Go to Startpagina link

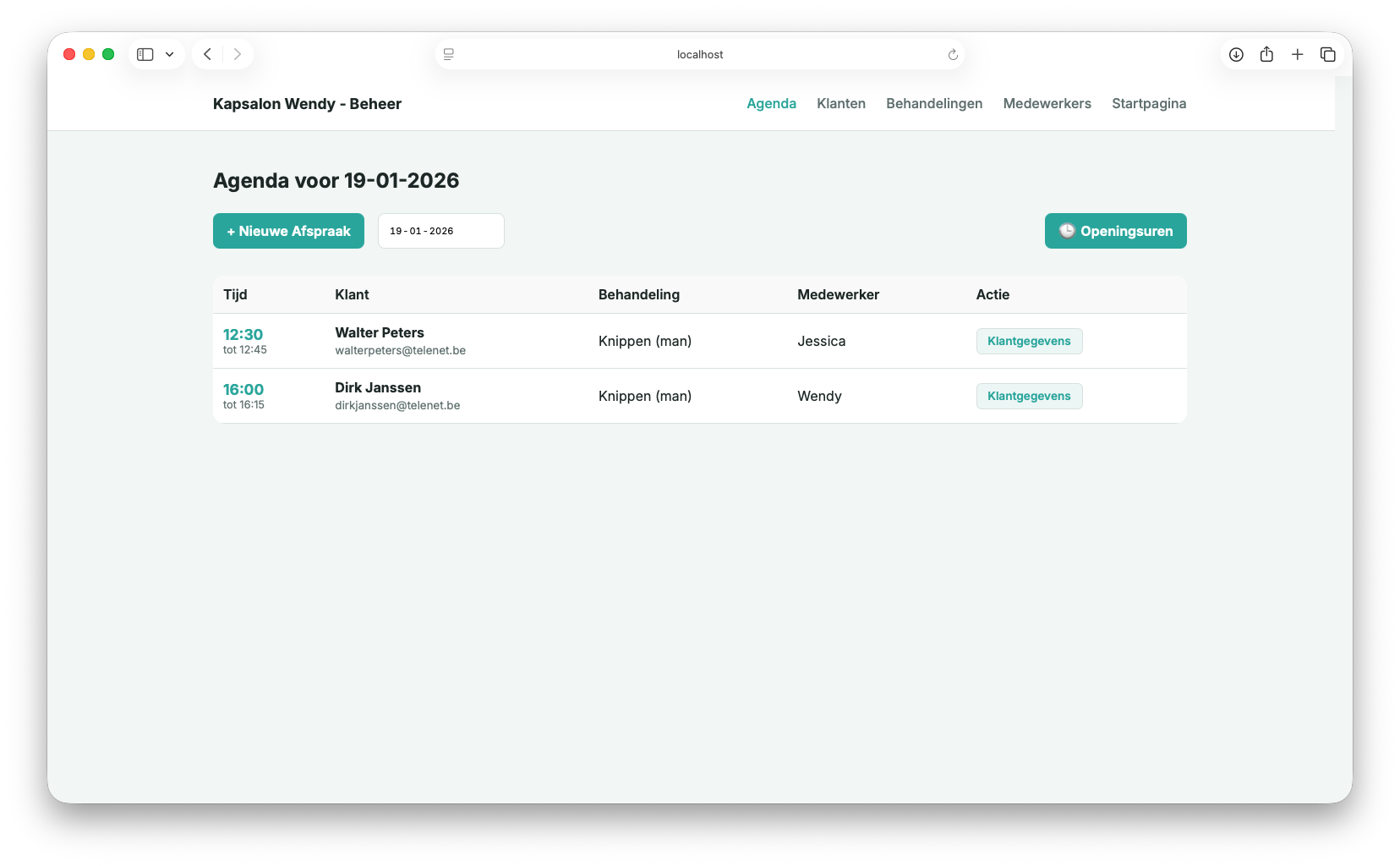point(1148,103)
